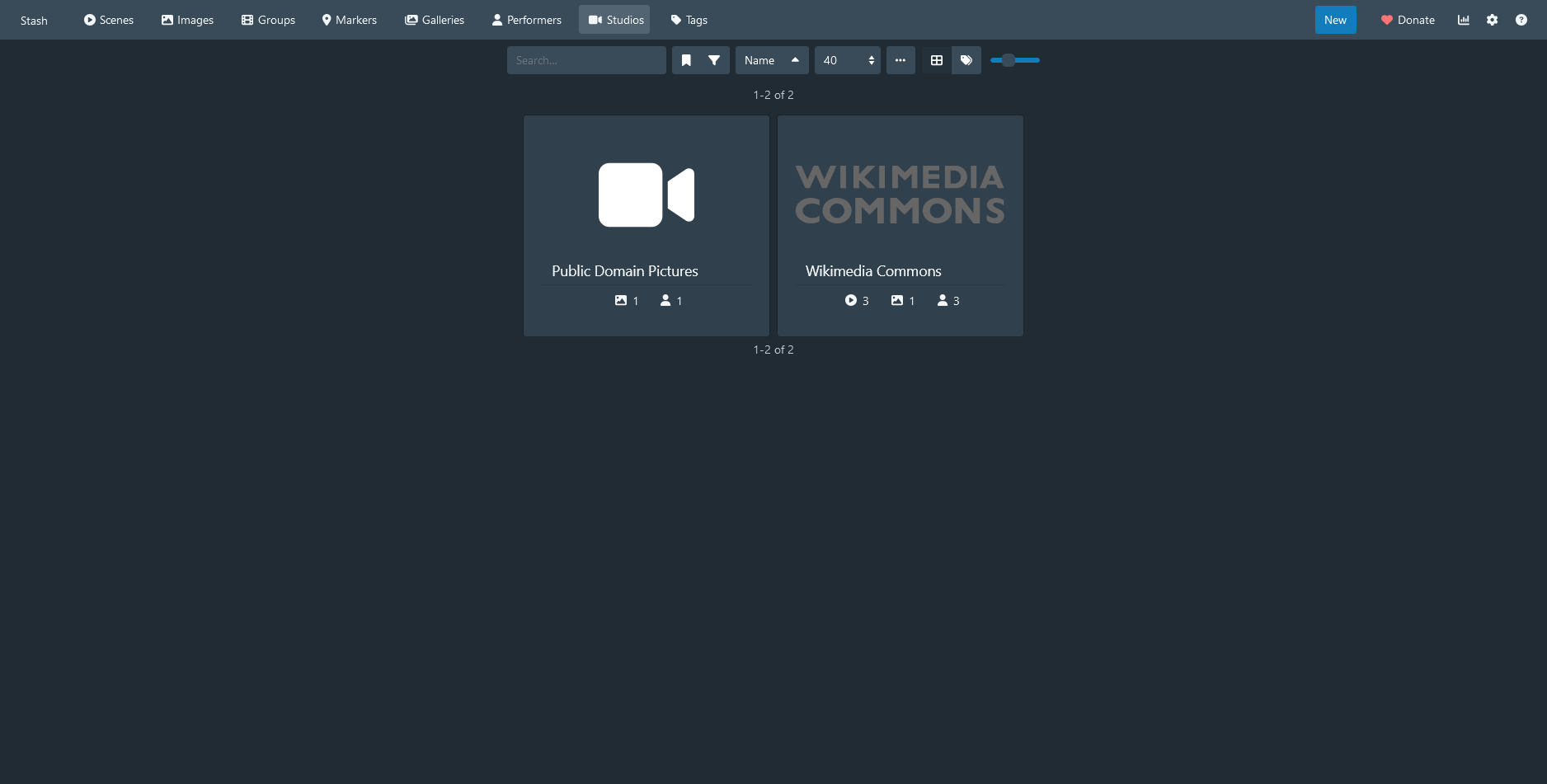The height and width of the screenshot is (784, 1547).
Task: Click the Donate heart link
Action: pyautogui.click(x=1408, y=20)
